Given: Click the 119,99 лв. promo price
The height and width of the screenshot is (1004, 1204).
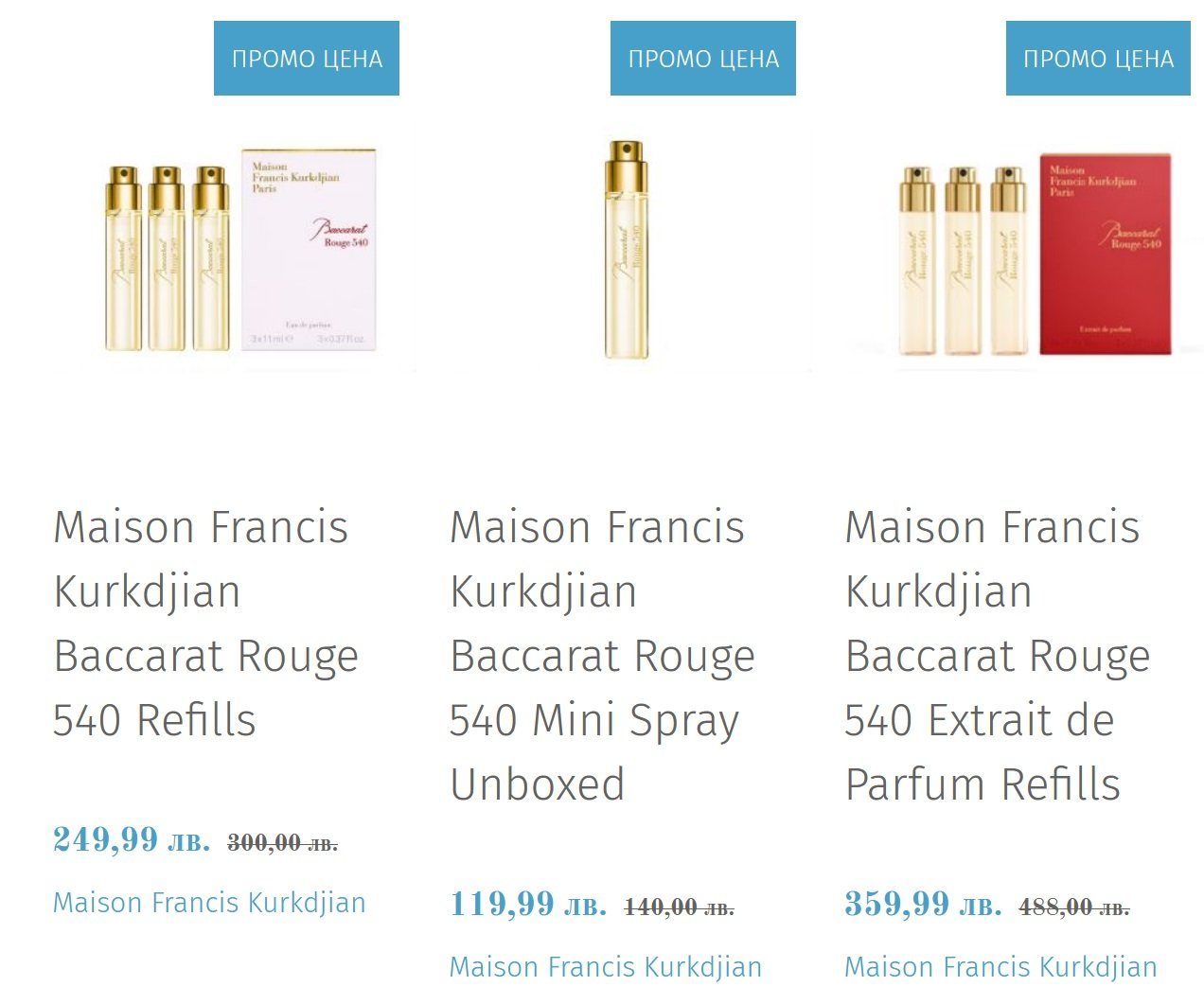Looking at the screenshot, I should tap(528, 904).
